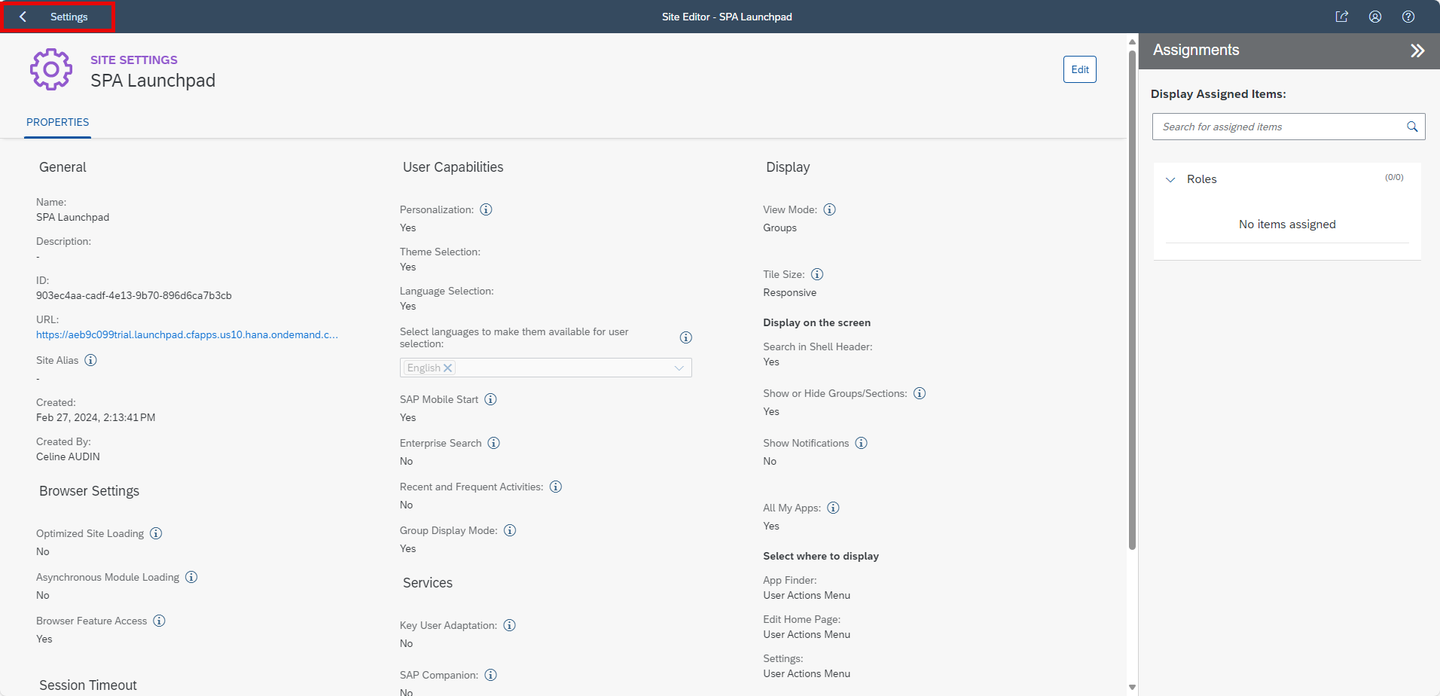This screenshot has width=1440, height=696.
Task: Click the 'Display on the screen' label
Action: pyautogui.click(x=817, y=323)
